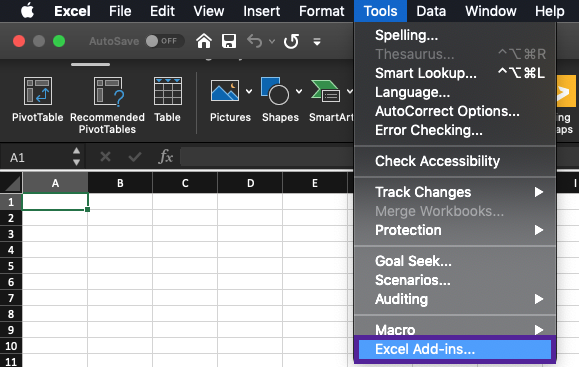Click the Cancel X in formula bar

(x=106, y=157)
